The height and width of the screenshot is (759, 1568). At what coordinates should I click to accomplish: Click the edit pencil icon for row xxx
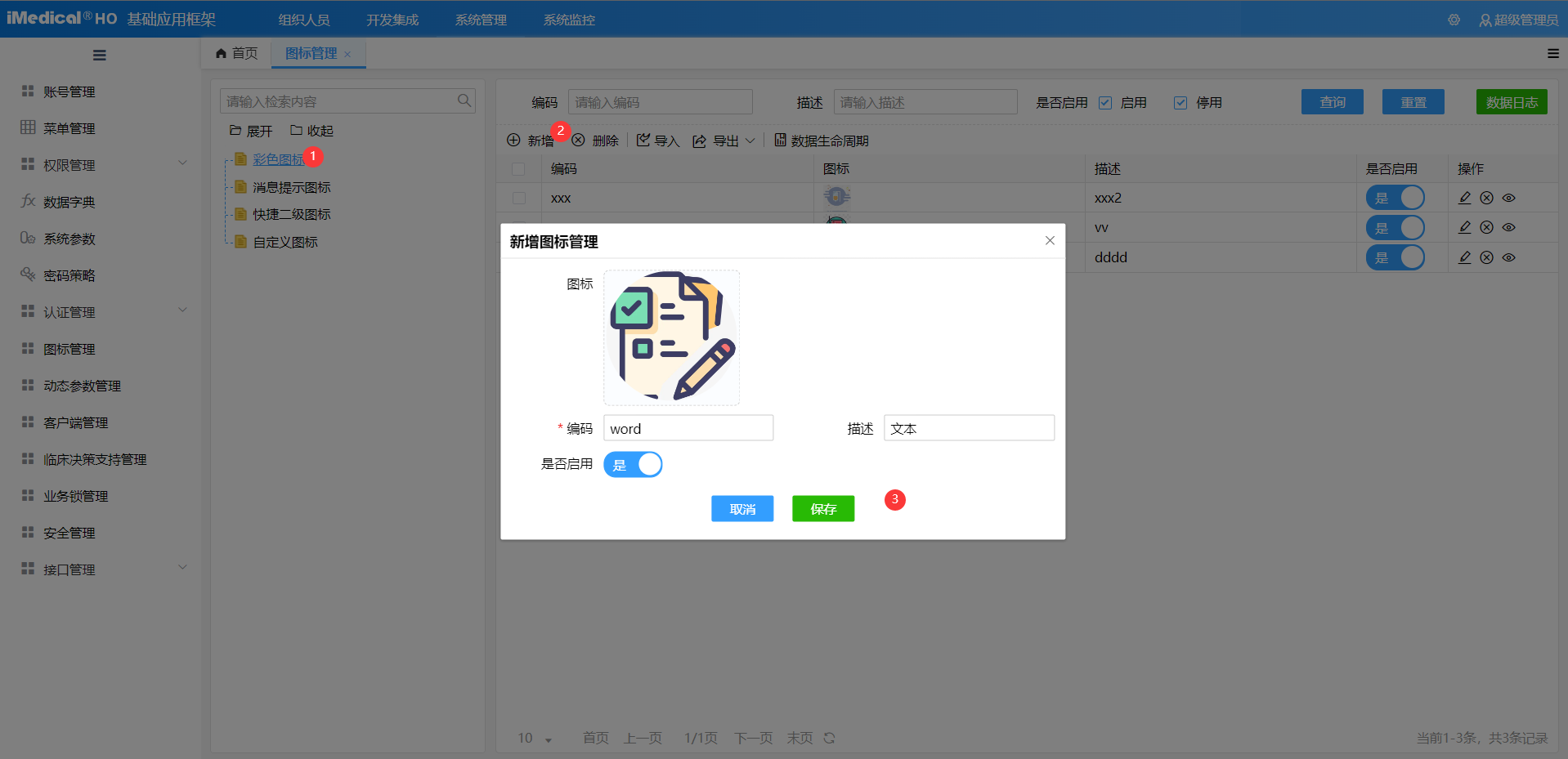point(1464,197)
